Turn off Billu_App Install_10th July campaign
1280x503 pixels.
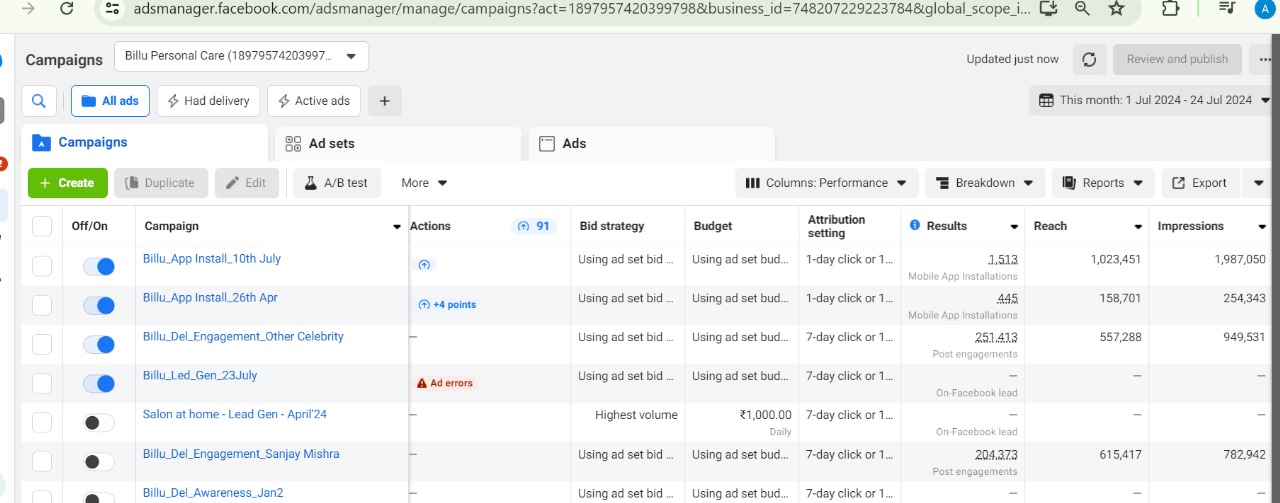point(99,266)
